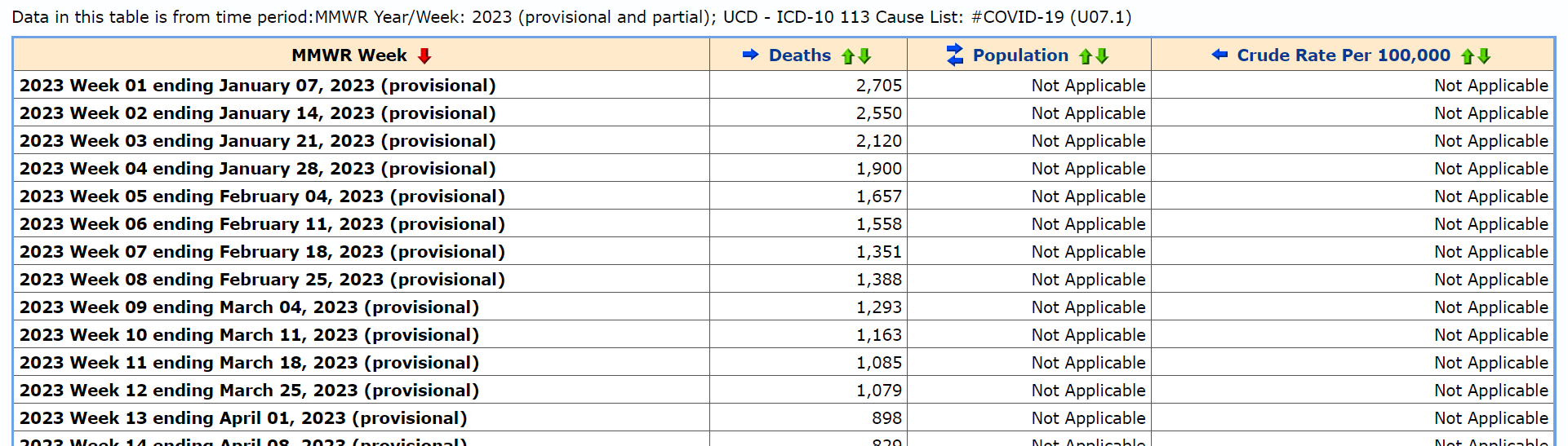Click the blue right arrow before Deaths

point(750,55)
